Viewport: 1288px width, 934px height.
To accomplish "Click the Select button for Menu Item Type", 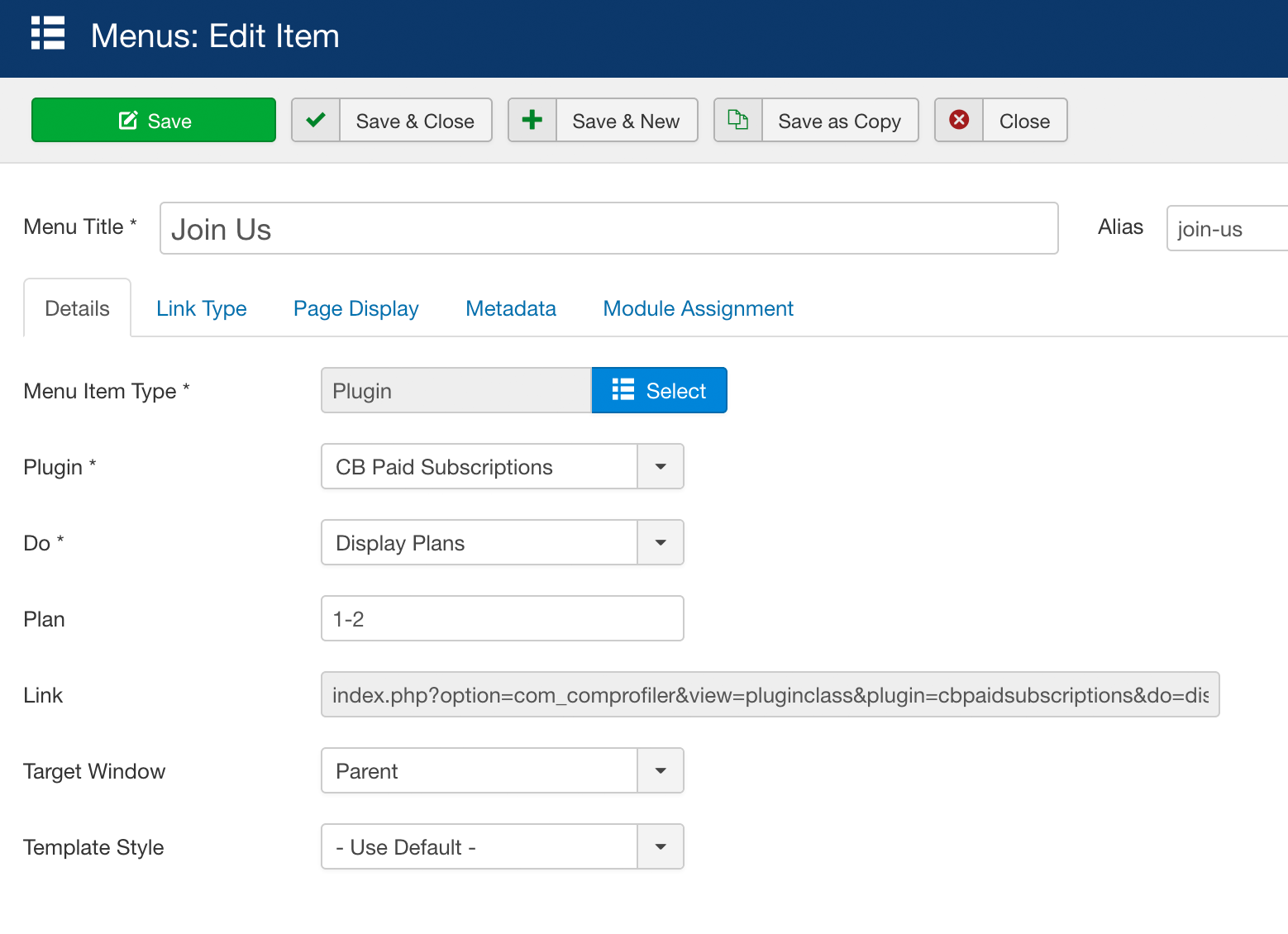I will click(x=660, y=390).
